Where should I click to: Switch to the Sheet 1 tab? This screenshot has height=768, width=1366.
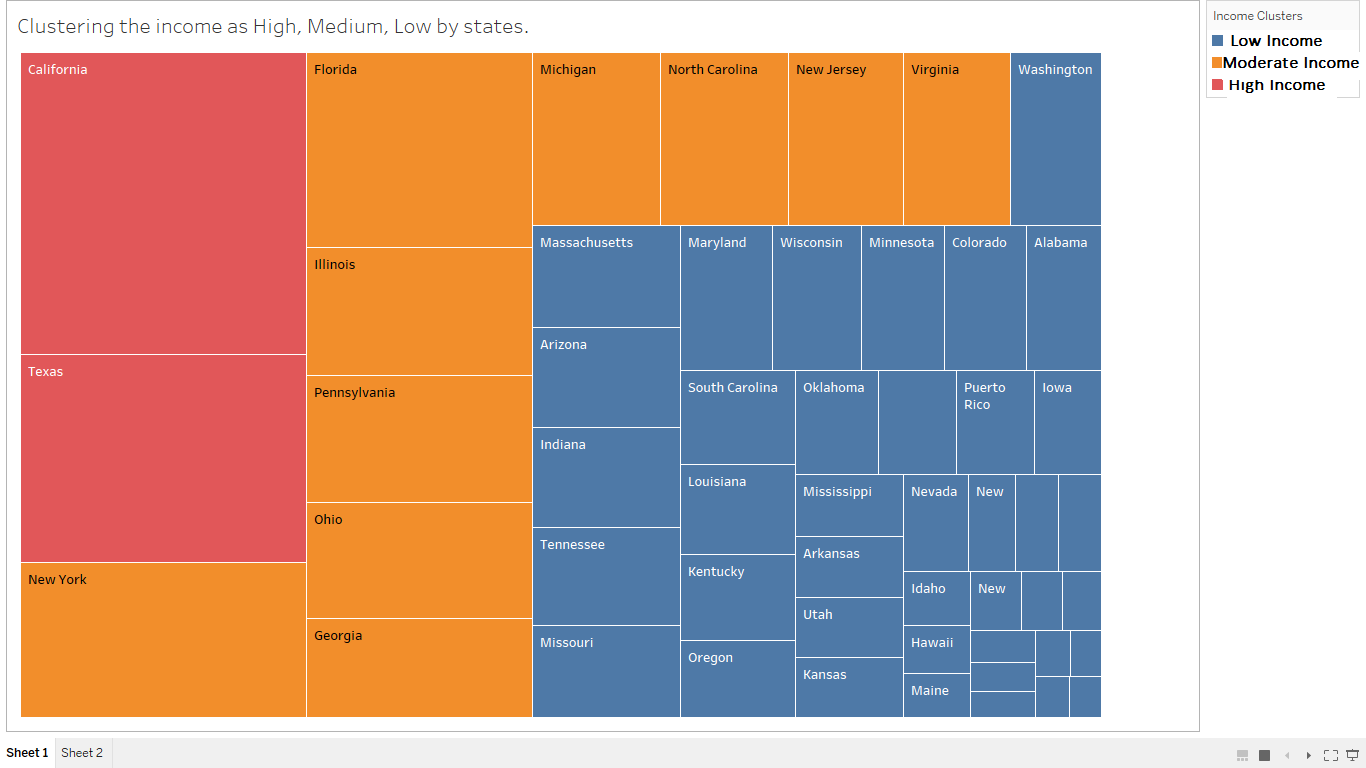tap(28, 753)
